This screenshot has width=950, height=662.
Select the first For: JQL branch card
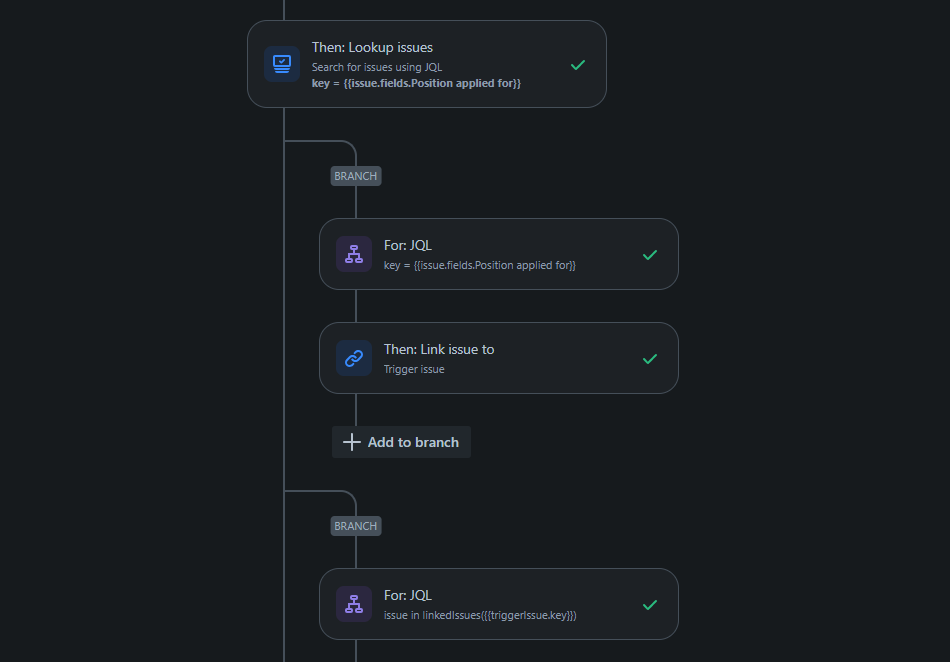click(x=499, y=254)
